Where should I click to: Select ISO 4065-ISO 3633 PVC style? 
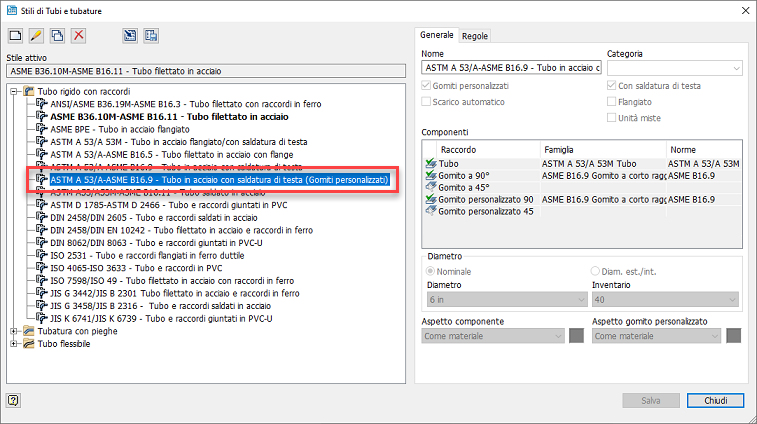tap(136, 268)
